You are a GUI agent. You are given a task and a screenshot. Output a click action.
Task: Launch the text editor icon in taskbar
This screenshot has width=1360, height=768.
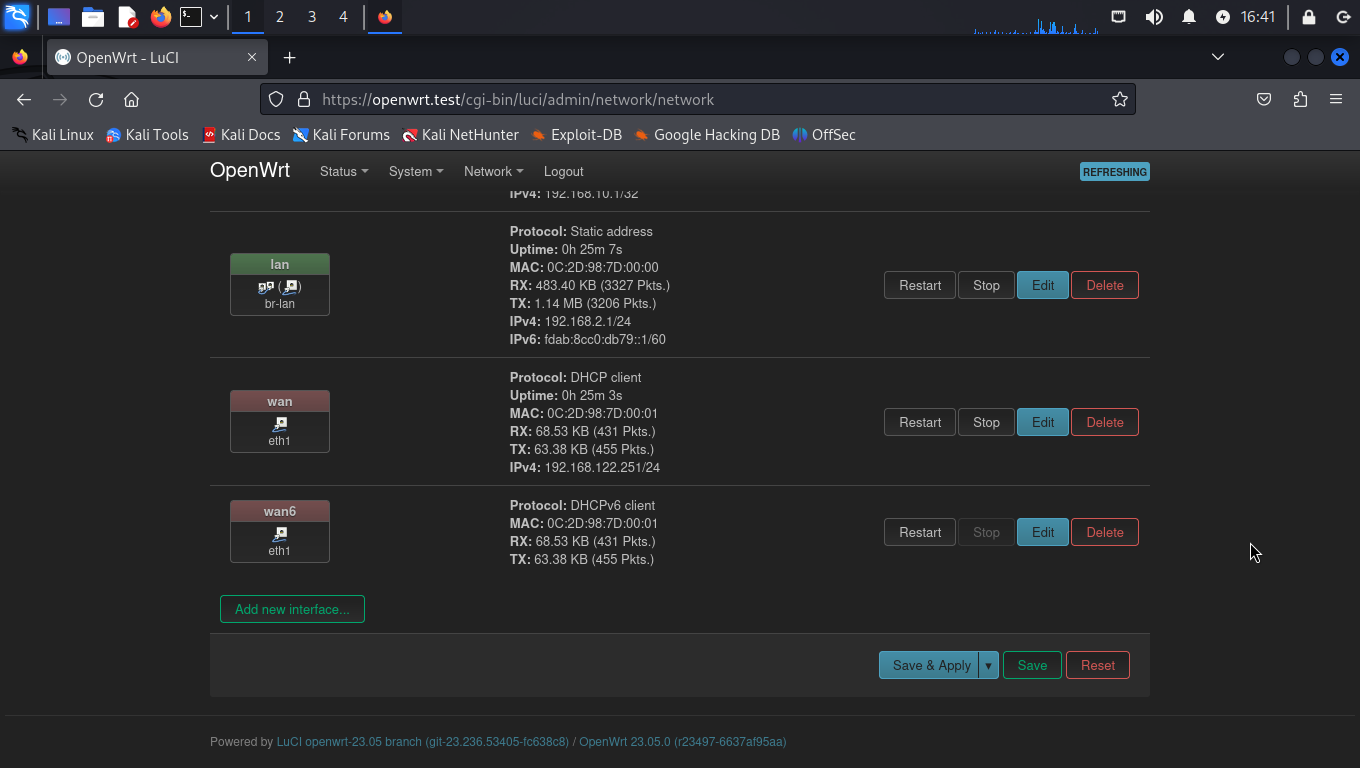click(x=127, y=17)
